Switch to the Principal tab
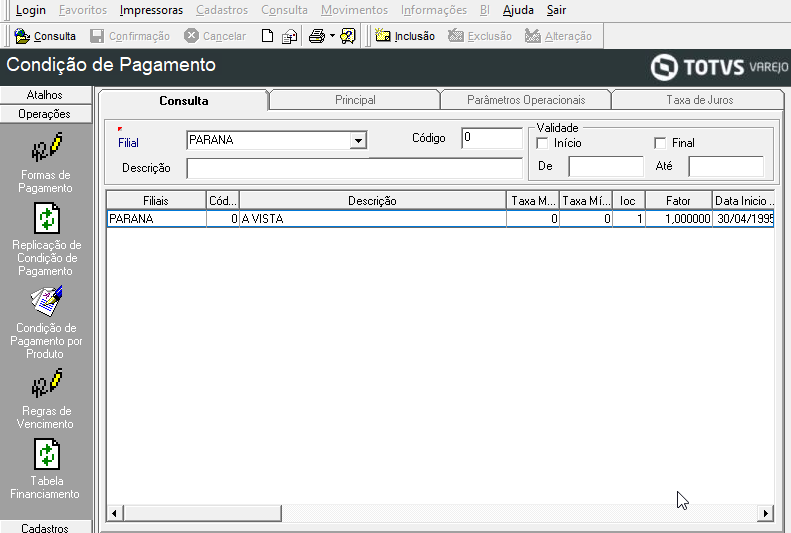This screenshot has height=533, width=791. tap(355, 100)
